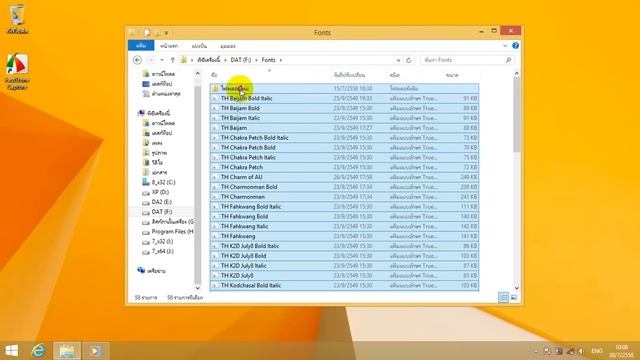Select TH K2D July8 Bold Italic
Viewport: 640px width, 360px height.
pyautogui.click(x=344, y=246)
